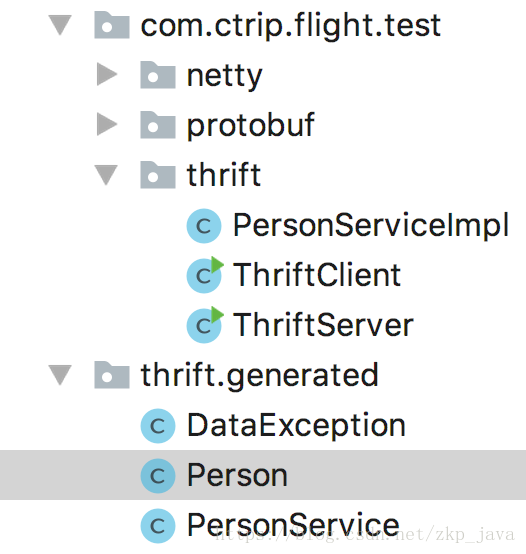Collapse the com.ctrip.flight.test package
526x554 pixels.
pyautogui.click(x=60, y=25)
